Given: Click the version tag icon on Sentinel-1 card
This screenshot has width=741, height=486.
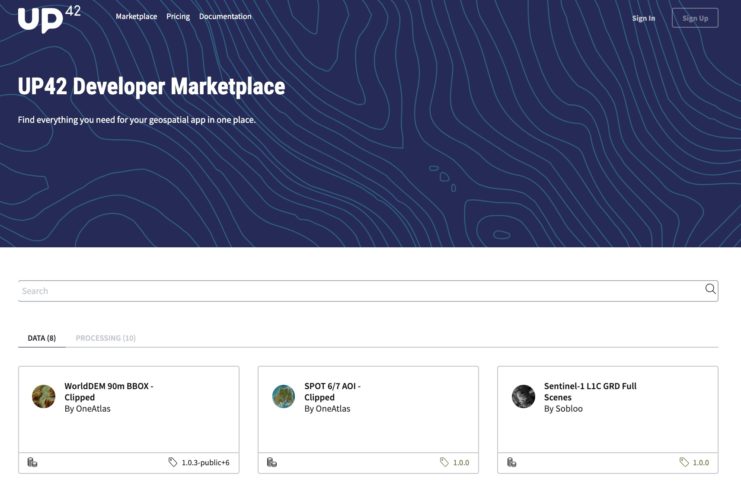Looking at the screenshot, I should (x=684, y=462).
